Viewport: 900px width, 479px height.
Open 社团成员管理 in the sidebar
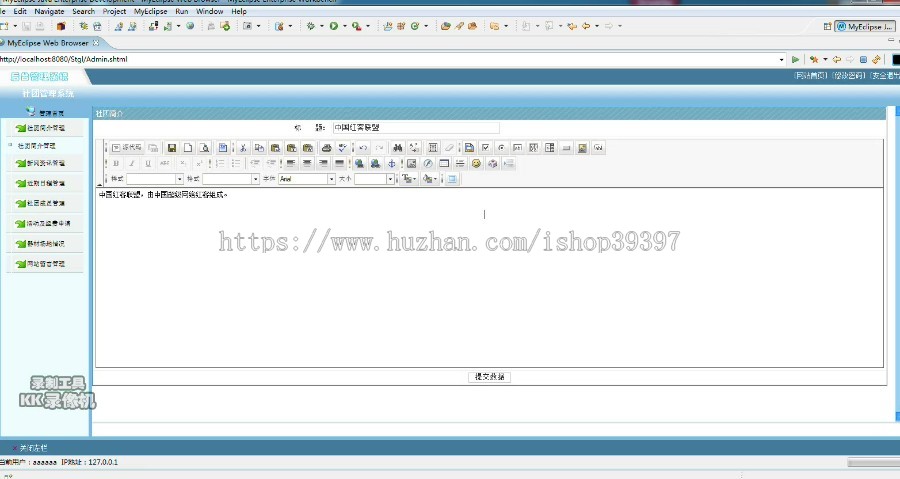click(45, 204)
